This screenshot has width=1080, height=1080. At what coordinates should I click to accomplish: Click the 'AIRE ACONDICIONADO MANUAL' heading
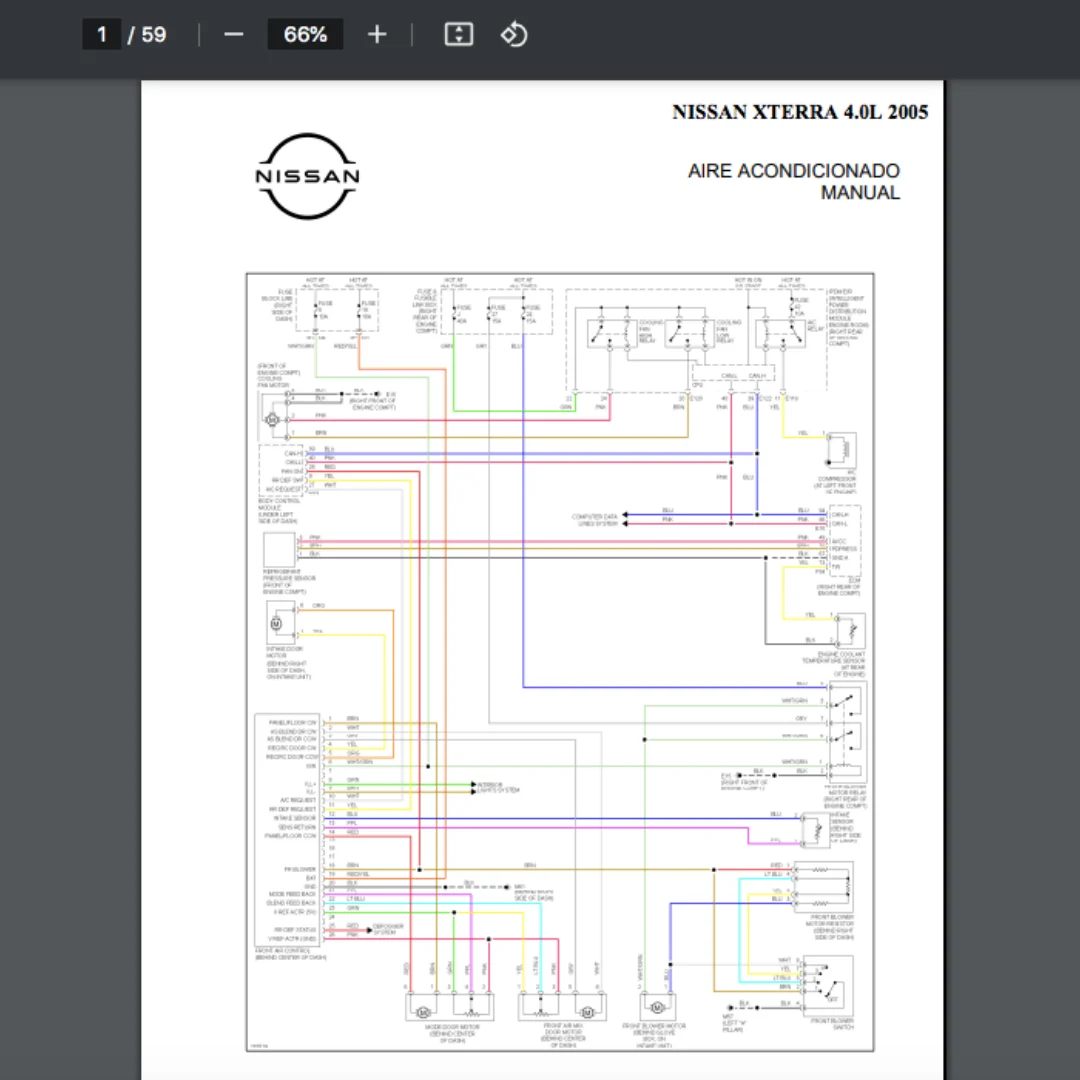[793, 181]
